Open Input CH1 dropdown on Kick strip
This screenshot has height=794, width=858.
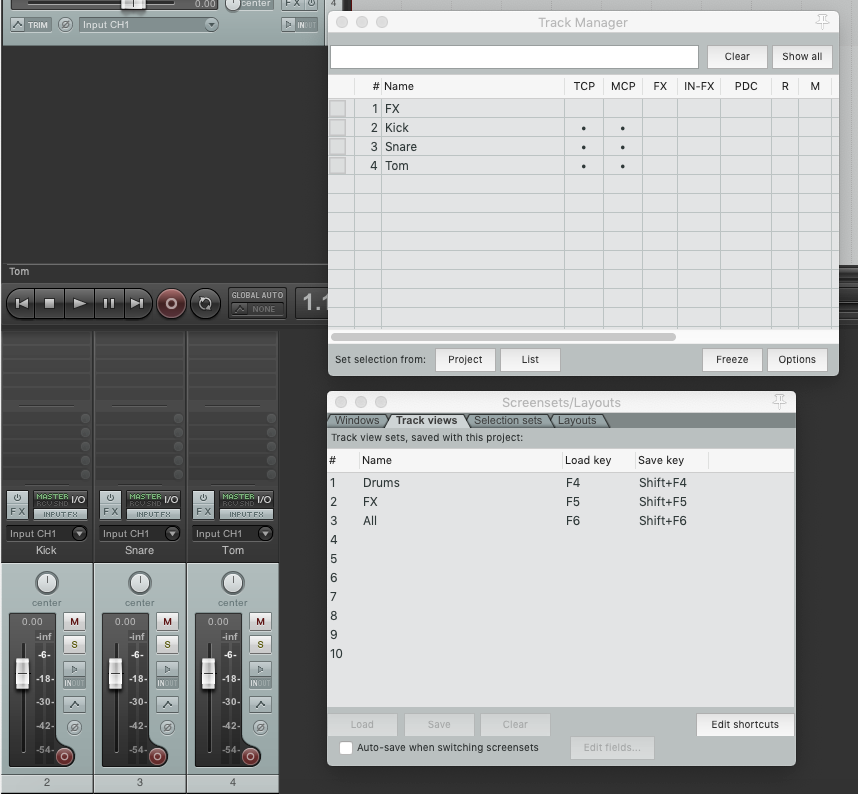(x=47, y=533)
